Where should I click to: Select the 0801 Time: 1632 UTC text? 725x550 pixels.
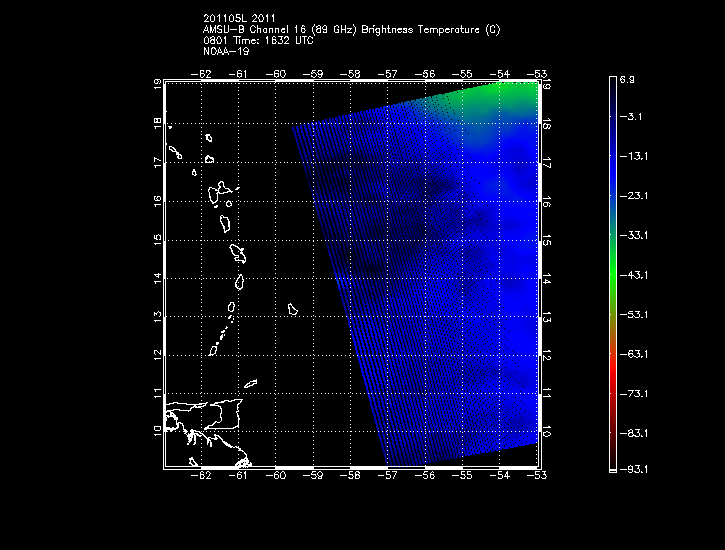[258, 39]
